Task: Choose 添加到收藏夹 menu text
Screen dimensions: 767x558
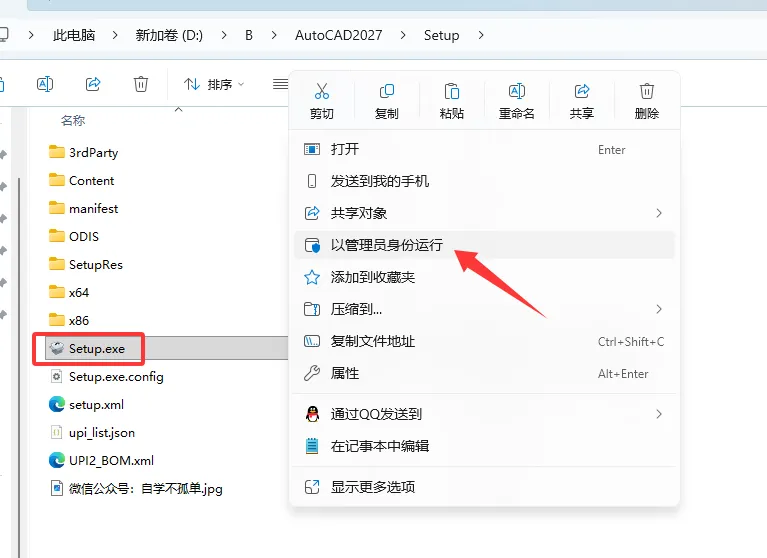Action: click(373, 277)
